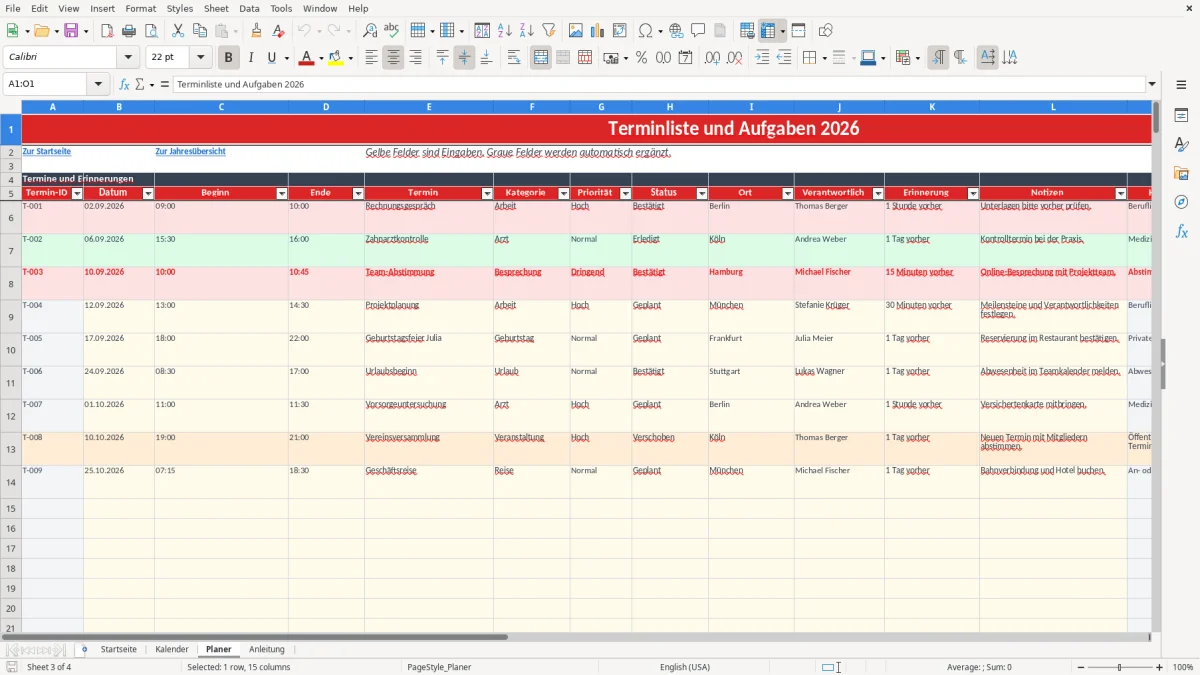Open the Borders dropdown arrow
Image resolution: width=1200 pixels, height=675 pixels.
824,58
